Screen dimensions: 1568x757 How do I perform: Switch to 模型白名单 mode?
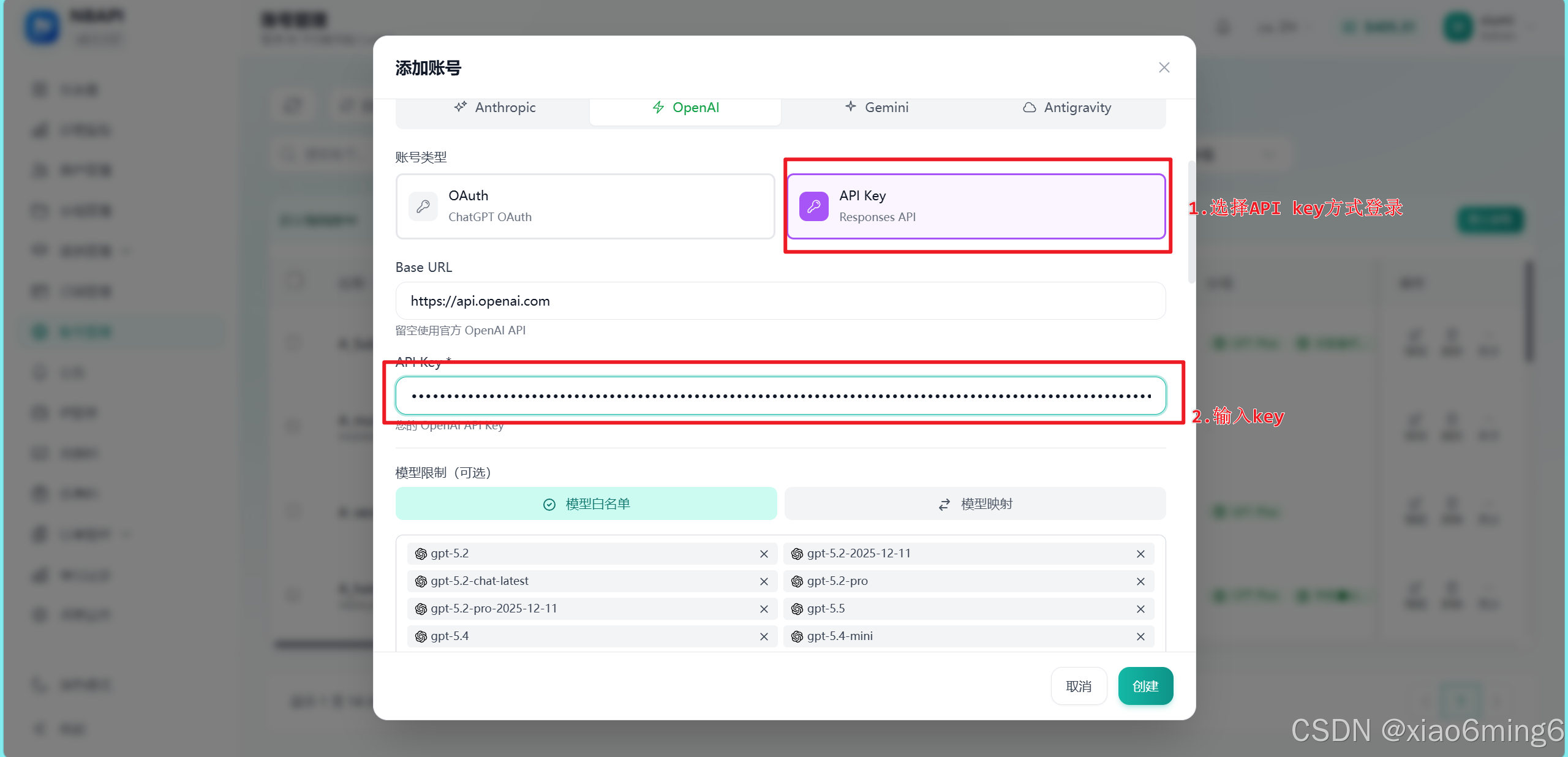point(586,504)
